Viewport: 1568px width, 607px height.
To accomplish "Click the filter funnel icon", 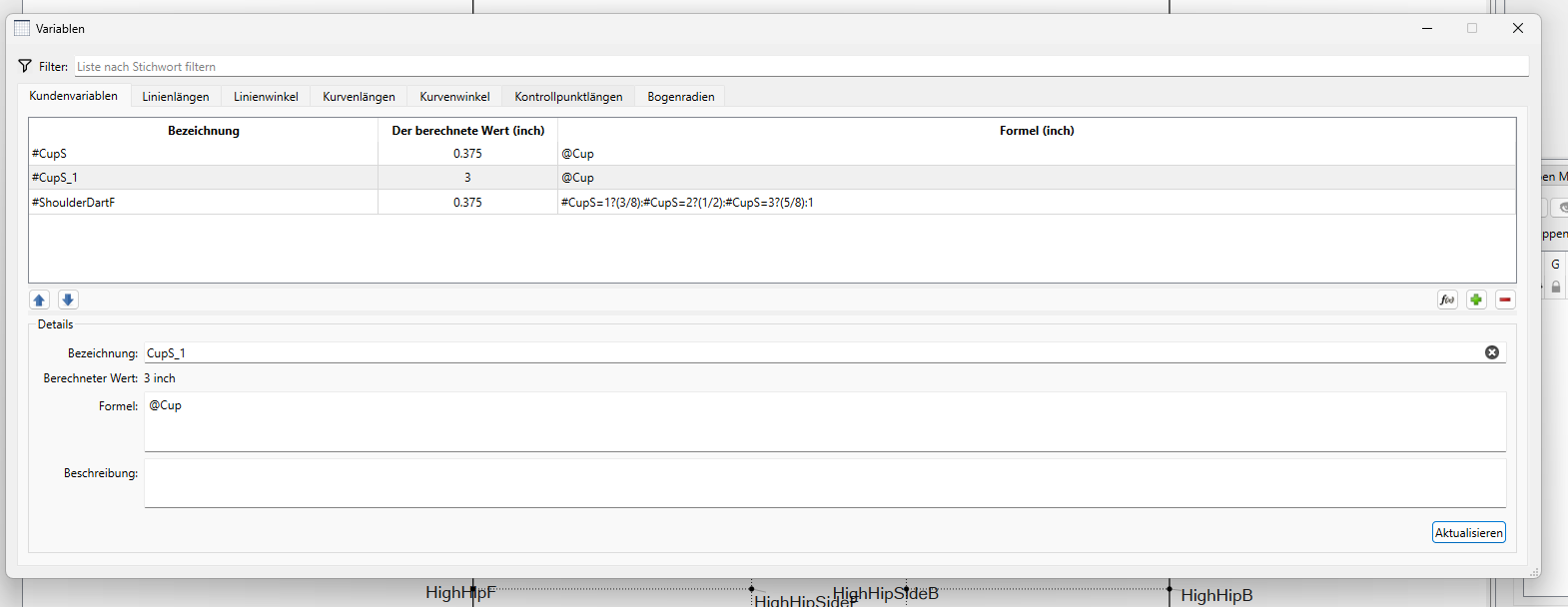I will click(25, 66).
